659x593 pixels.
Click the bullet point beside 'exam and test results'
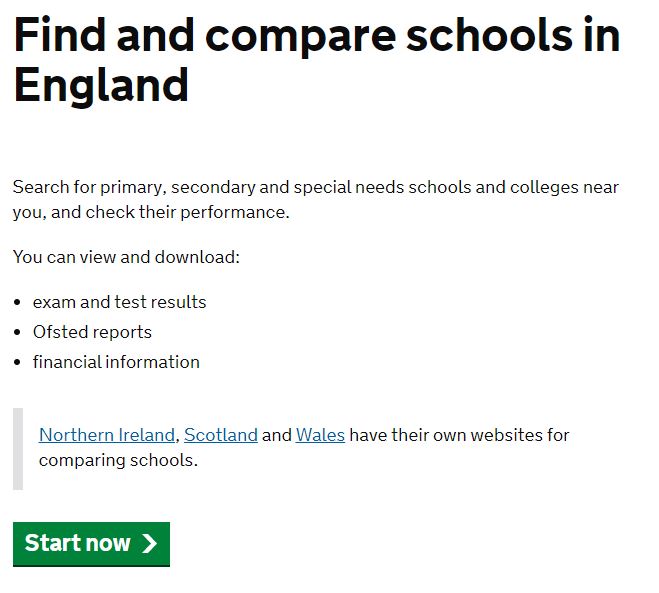pos(18,302)
